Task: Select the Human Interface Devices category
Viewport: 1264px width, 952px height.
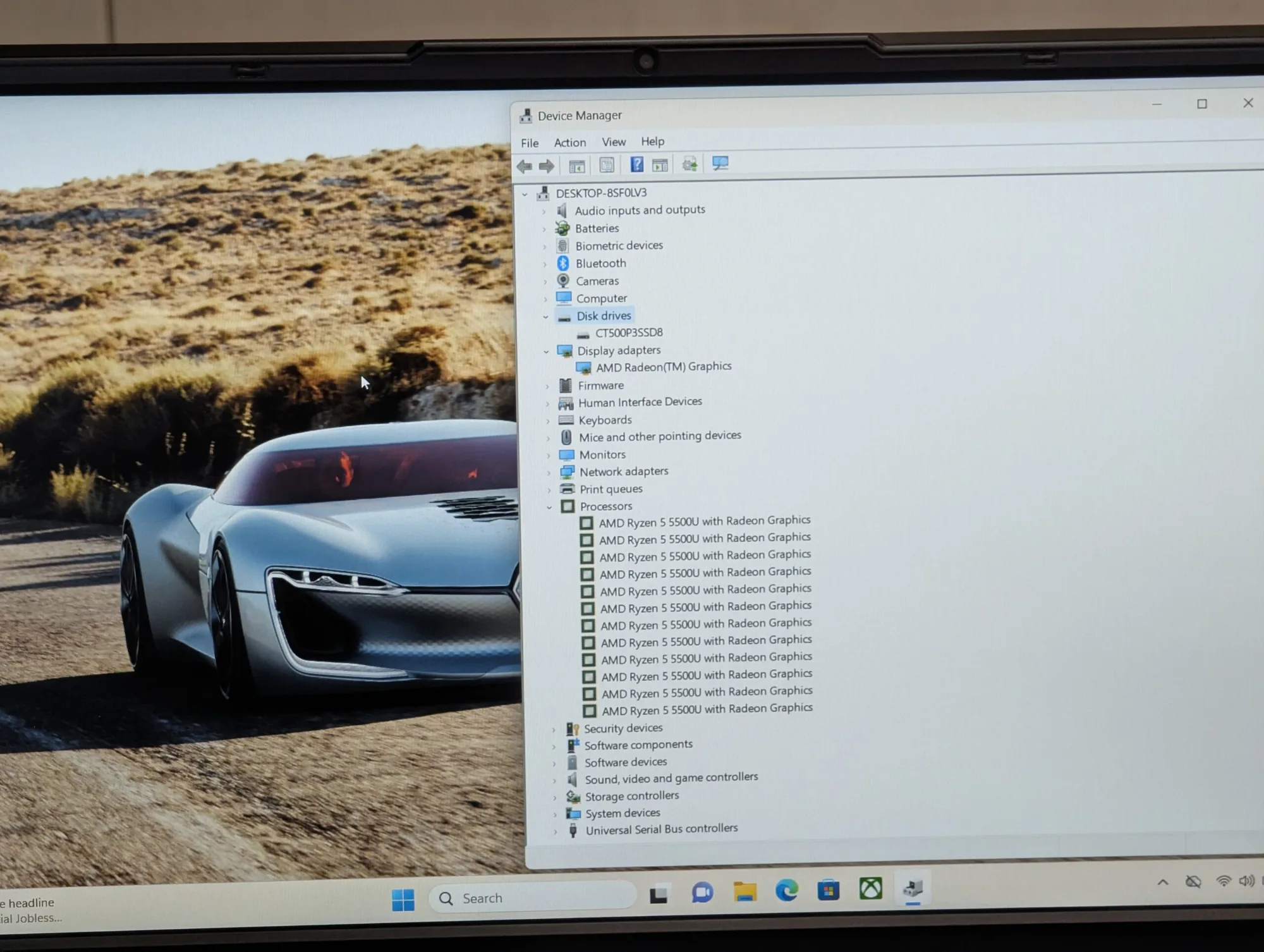Action: (x=640, y=402)
